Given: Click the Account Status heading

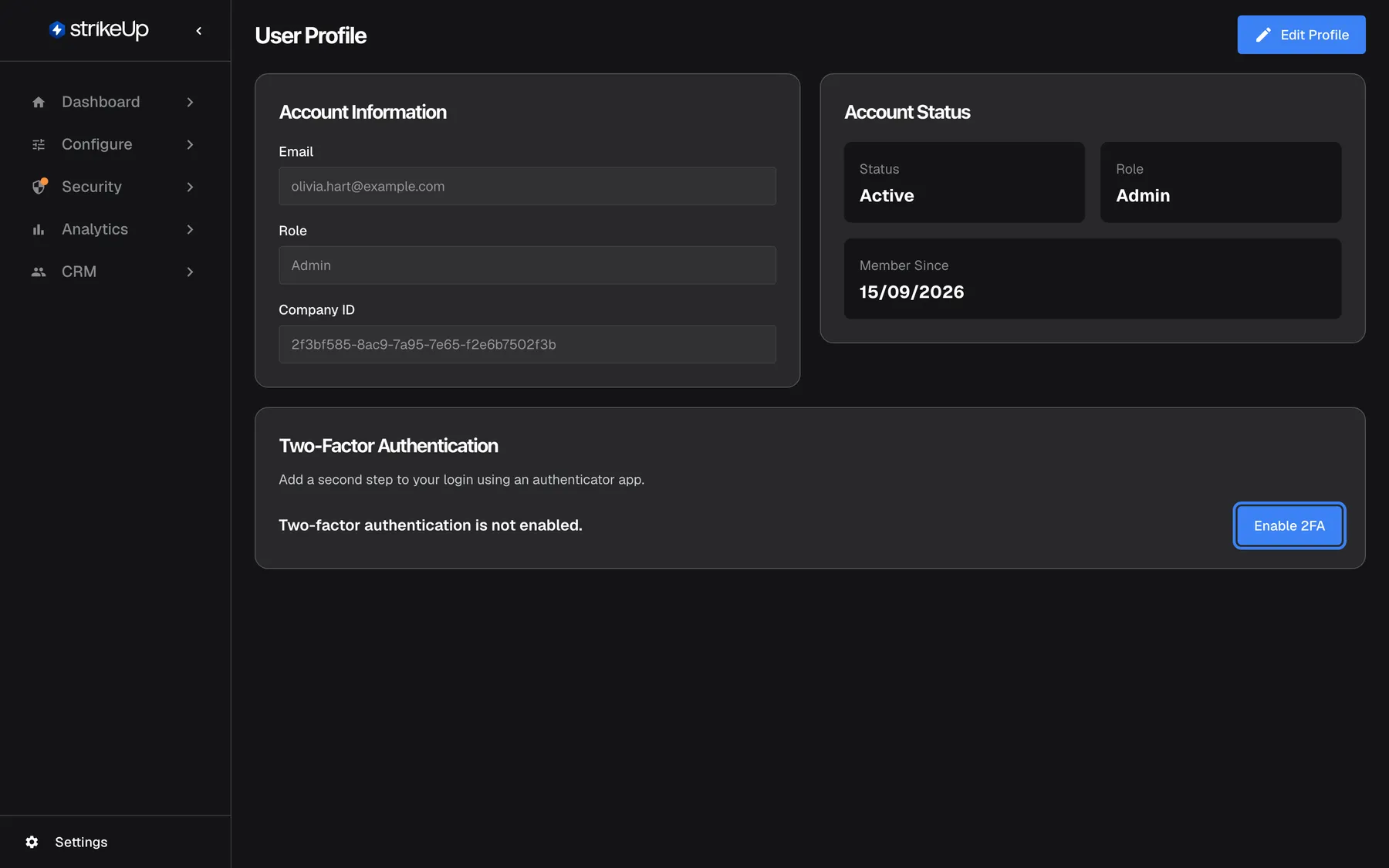Looking at the screenshot, I should click(907, 112).
